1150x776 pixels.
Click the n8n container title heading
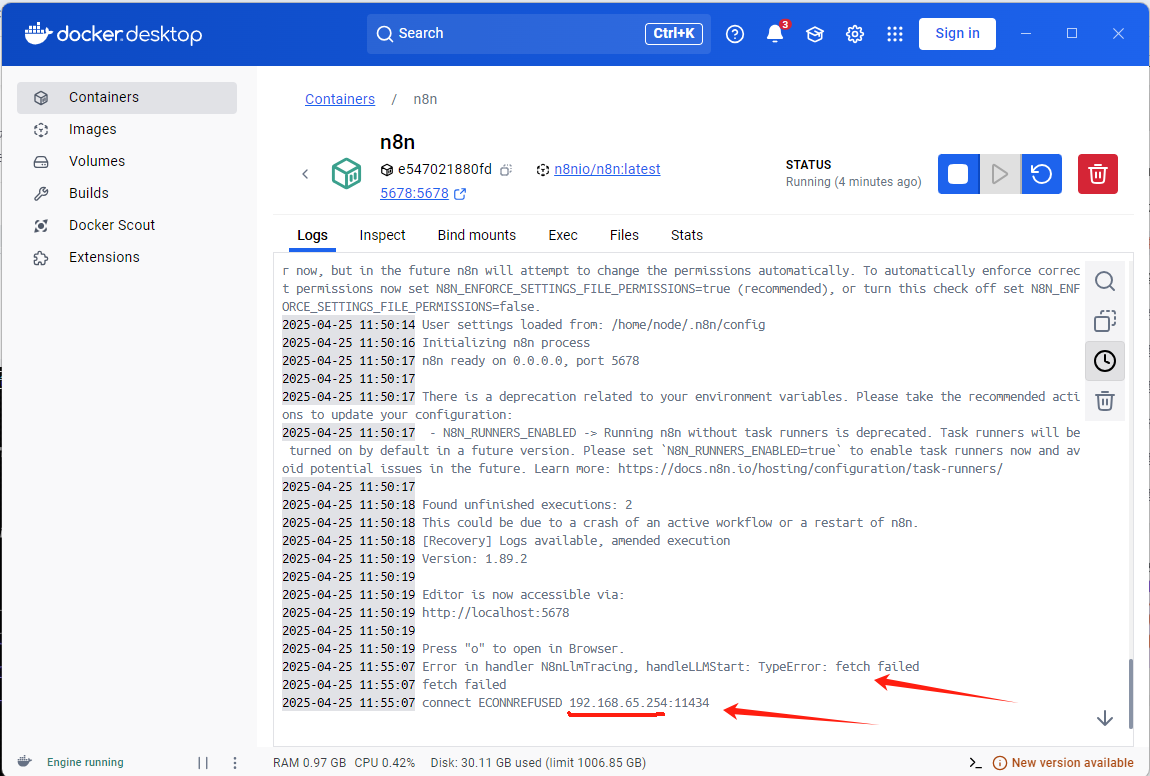tap(398, 142)
